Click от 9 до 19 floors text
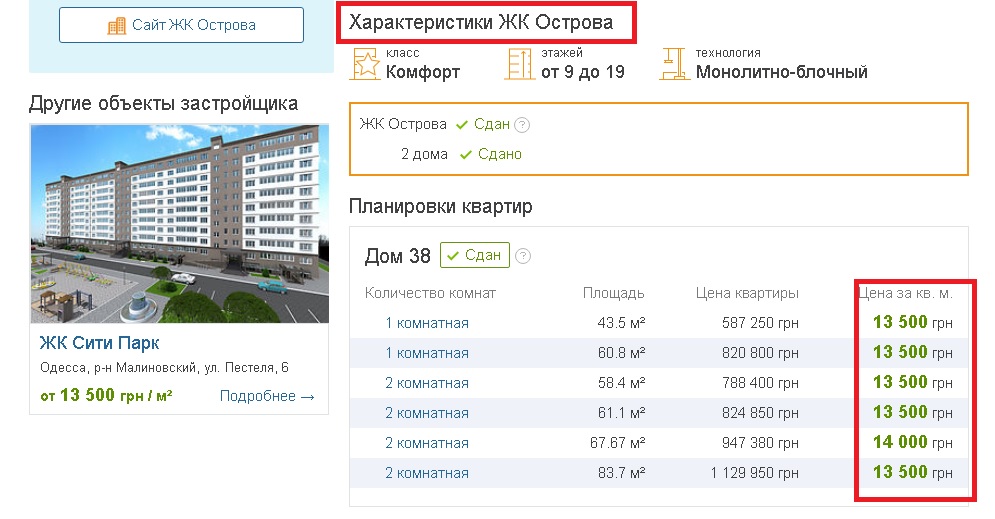 pyautogui.click(x=583, y=72)
